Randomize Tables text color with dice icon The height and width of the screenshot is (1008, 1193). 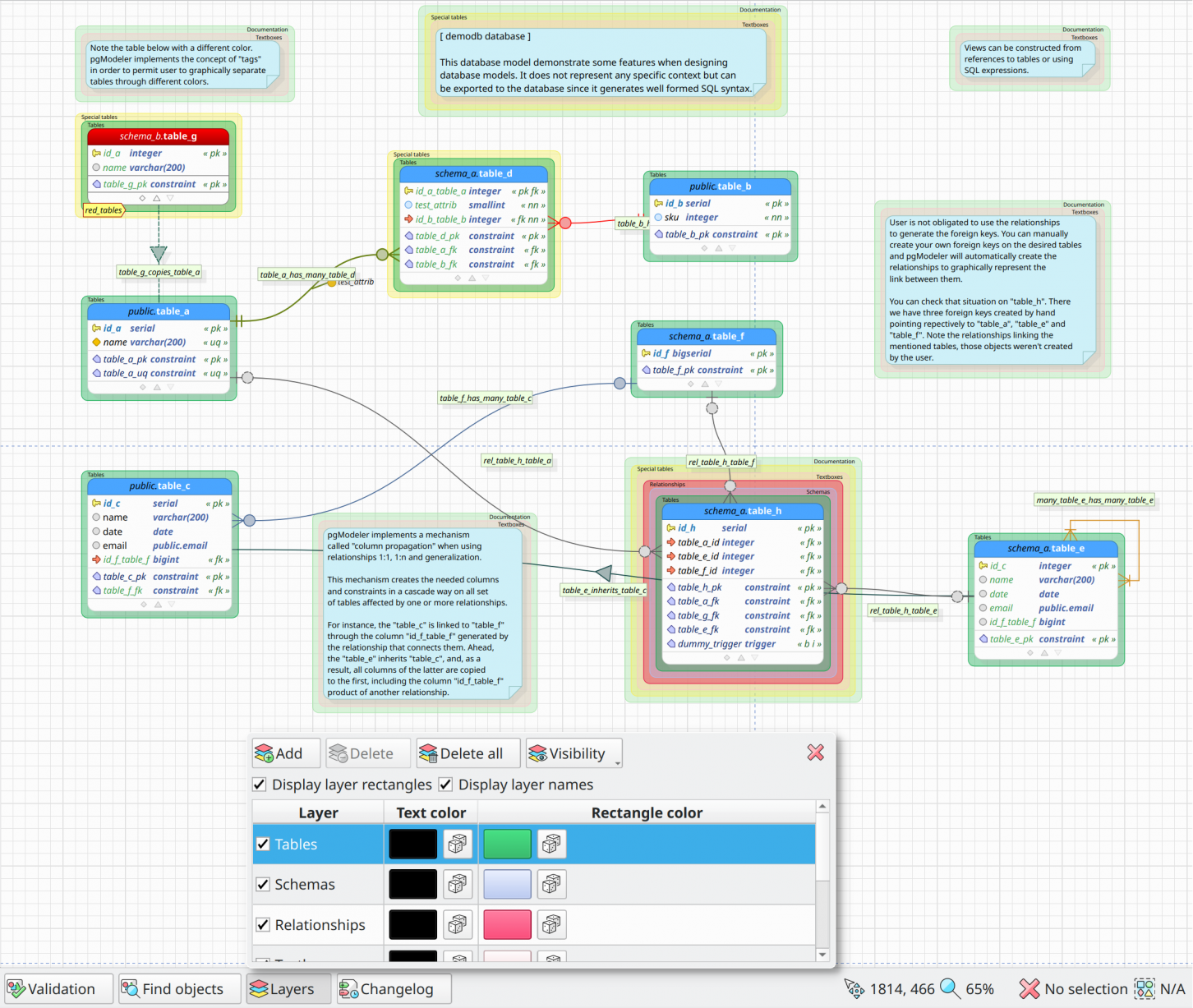point(457,844)
